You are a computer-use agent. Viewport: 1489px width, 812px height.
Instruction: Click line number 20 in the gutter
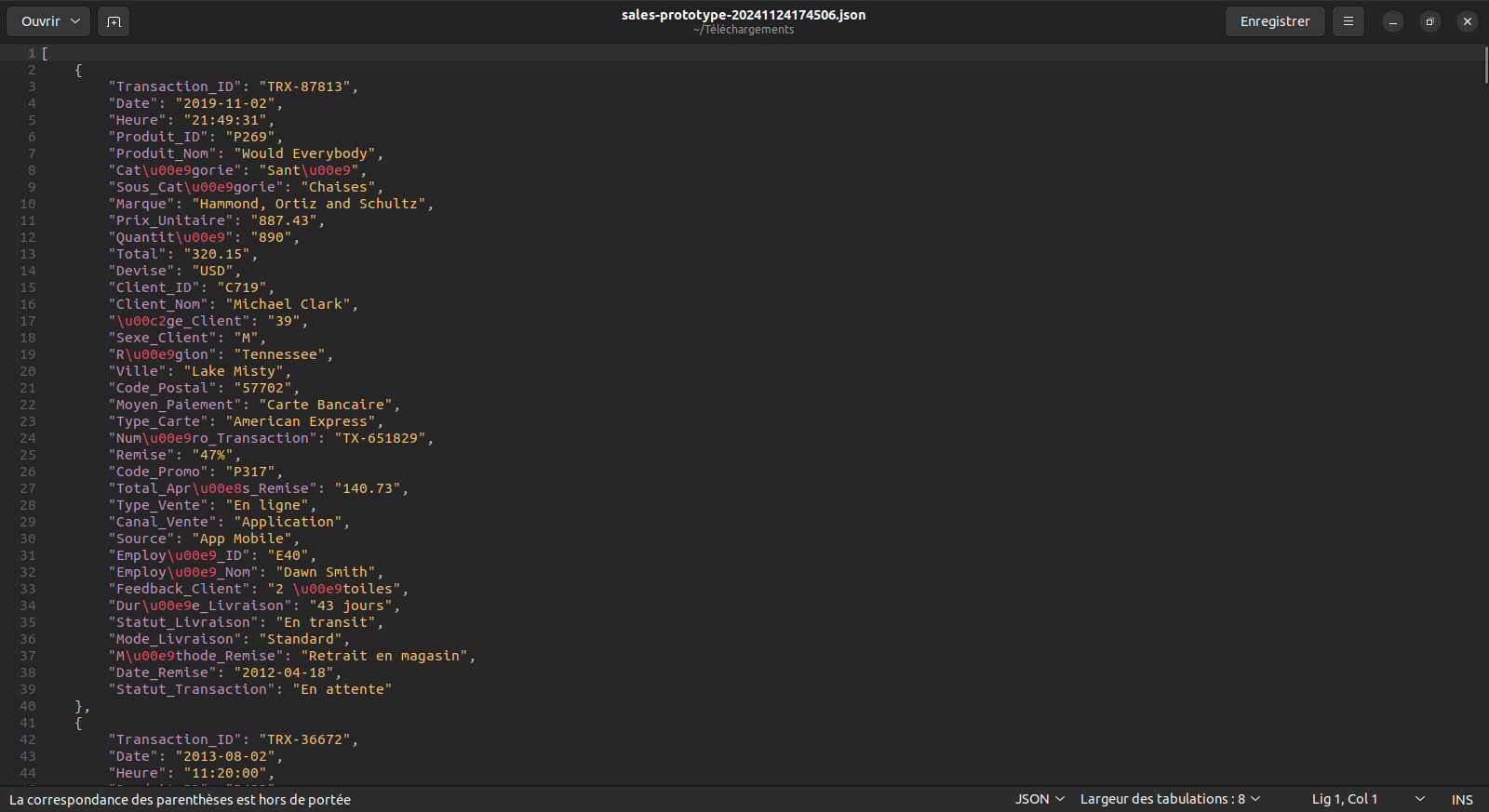(28, 371)
